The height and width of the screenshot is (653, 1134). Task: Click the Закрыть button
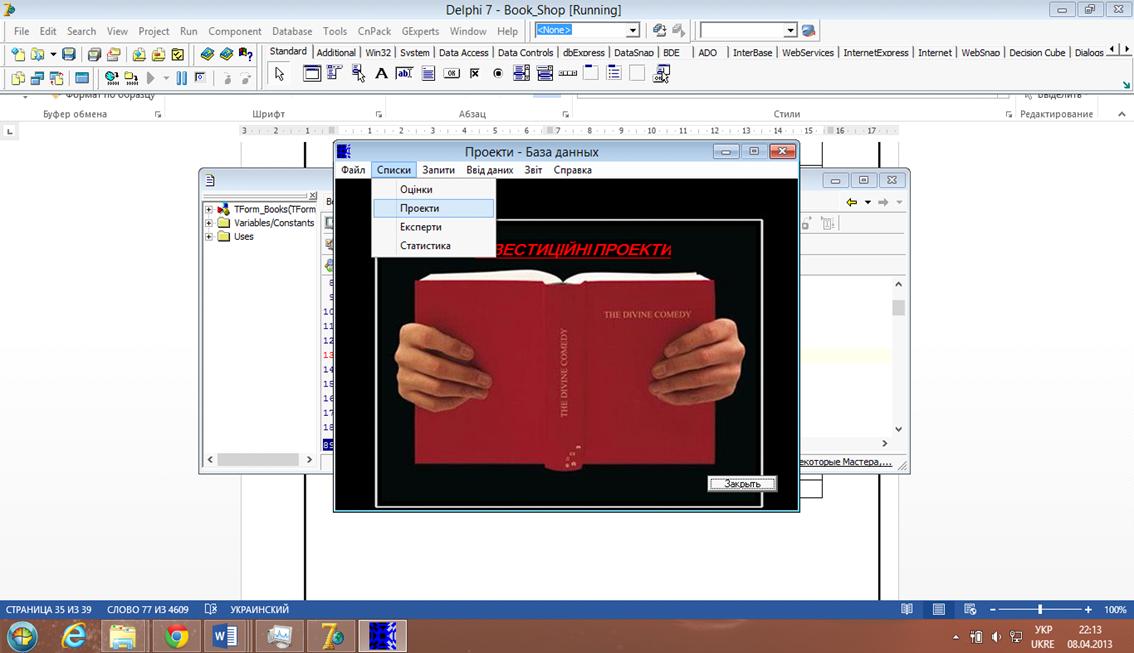click(x=742, y=484)
